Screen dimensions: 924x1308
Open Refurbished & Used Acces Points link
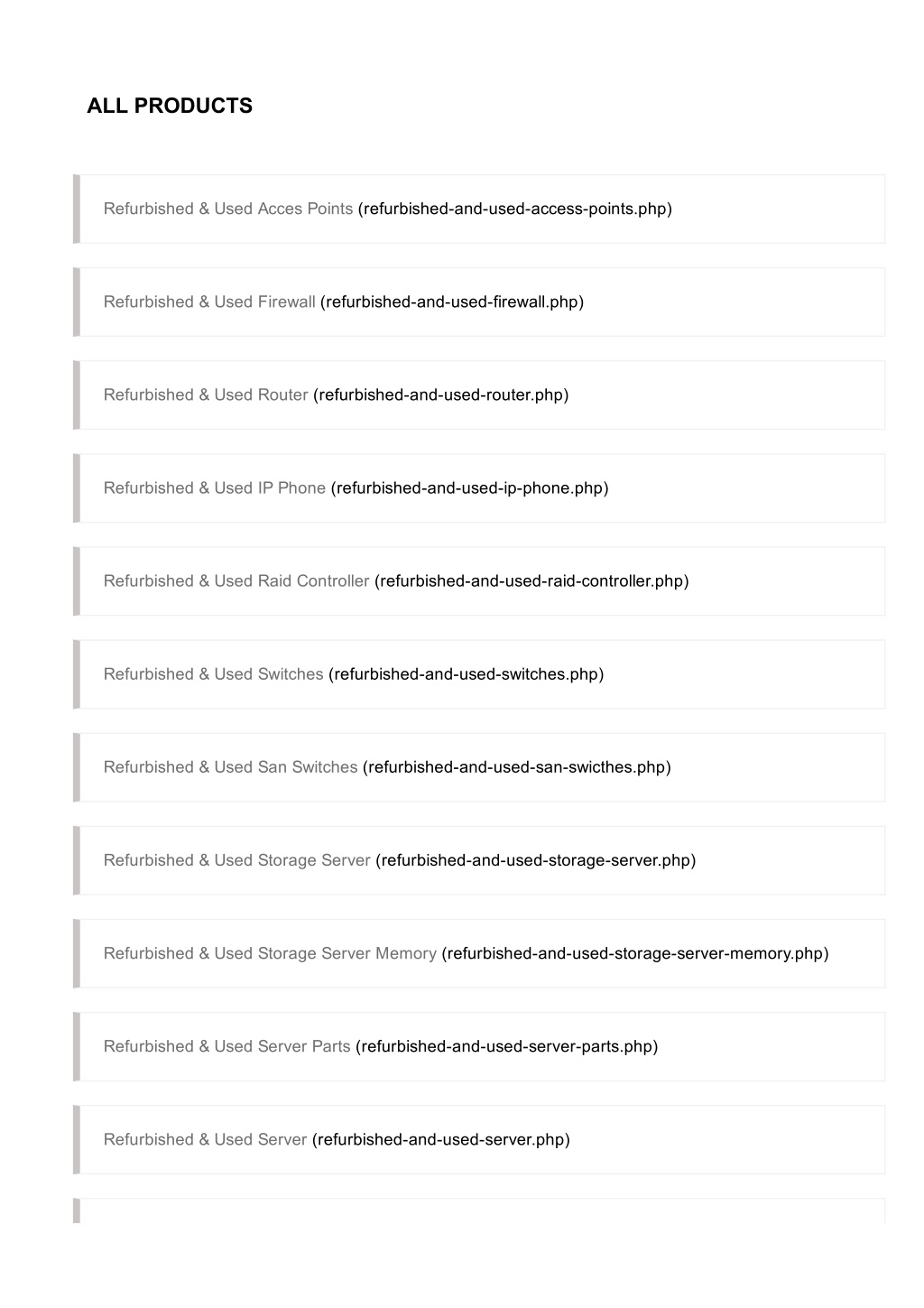tap(228, 209)
